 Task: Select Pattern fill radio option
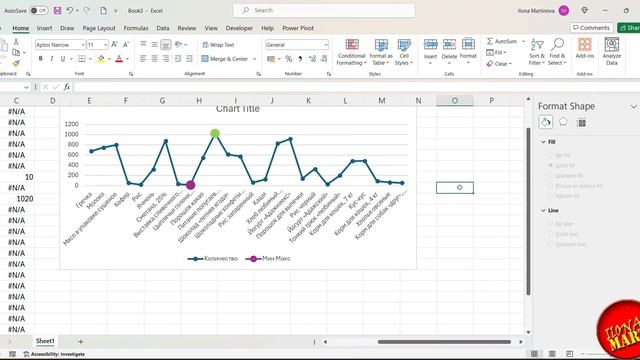tap(551, 196)
